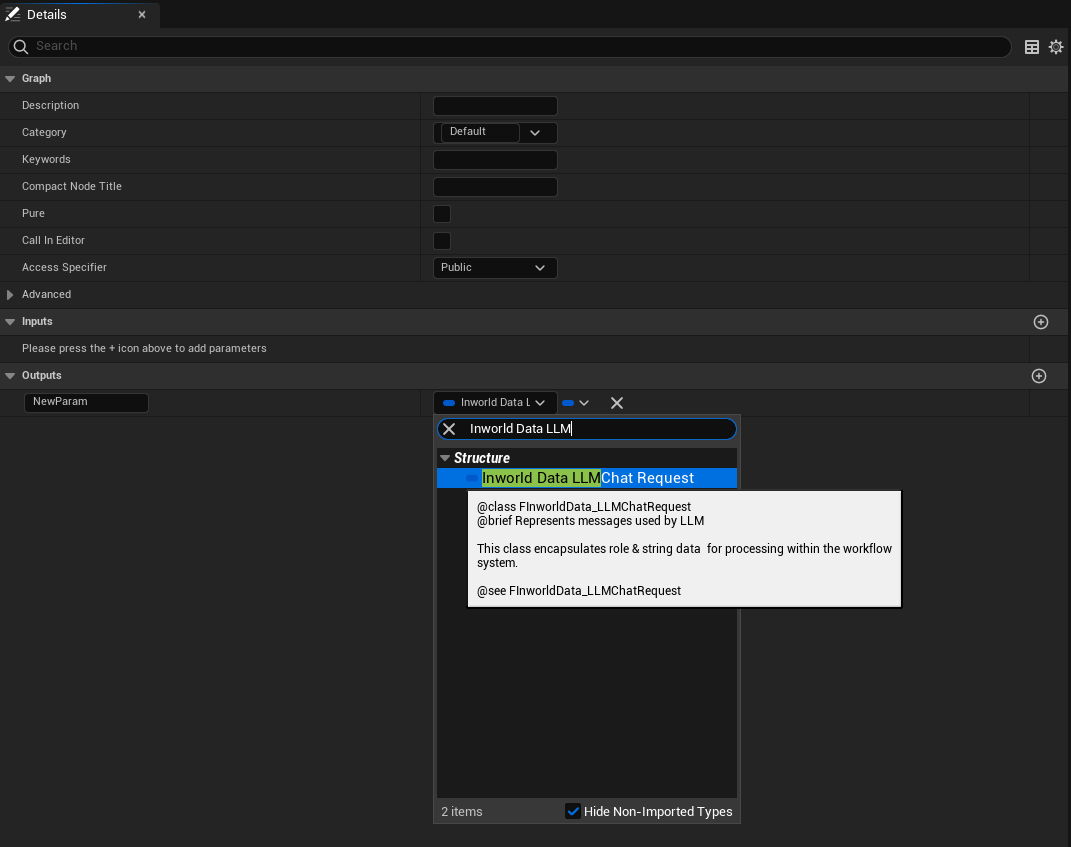Viewport: 1071px width, 847px height.
Task: Click the Category row label
Action: point(44,133)
